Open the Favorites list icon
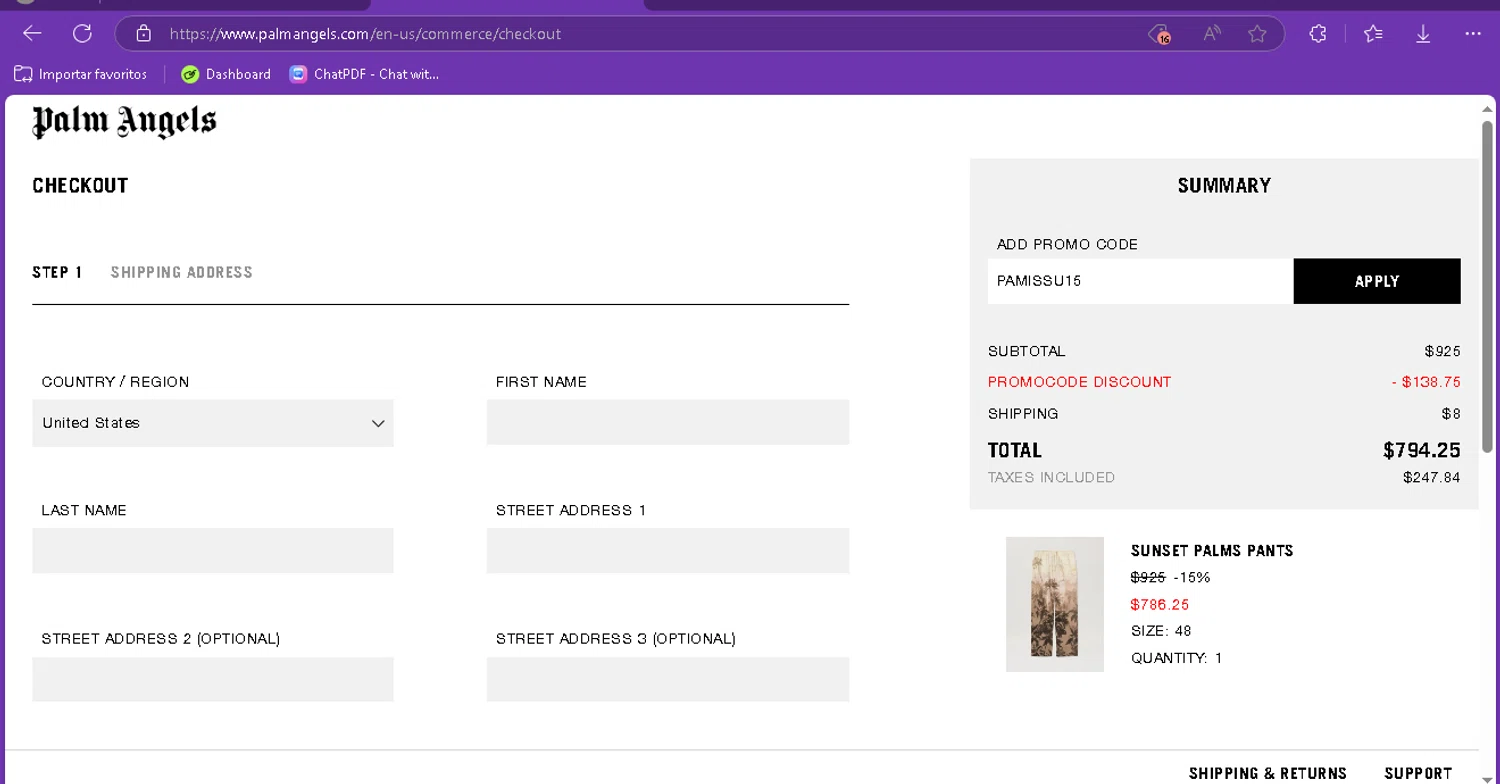Screen dimensions: 1500x784 point(1373,34)
